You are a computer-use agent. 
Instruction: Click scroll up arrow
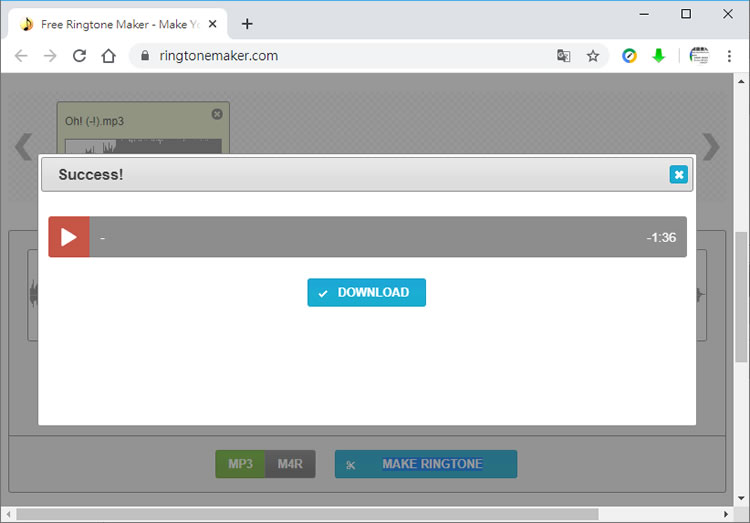741,81
